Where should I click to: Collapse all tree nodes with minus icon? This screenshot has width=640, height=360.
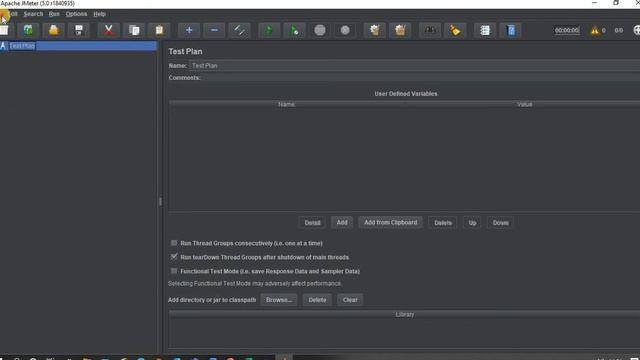214,30
